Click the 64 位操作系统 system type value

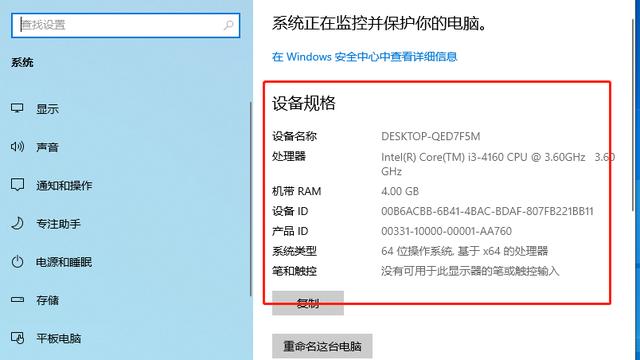click(464, 251)
